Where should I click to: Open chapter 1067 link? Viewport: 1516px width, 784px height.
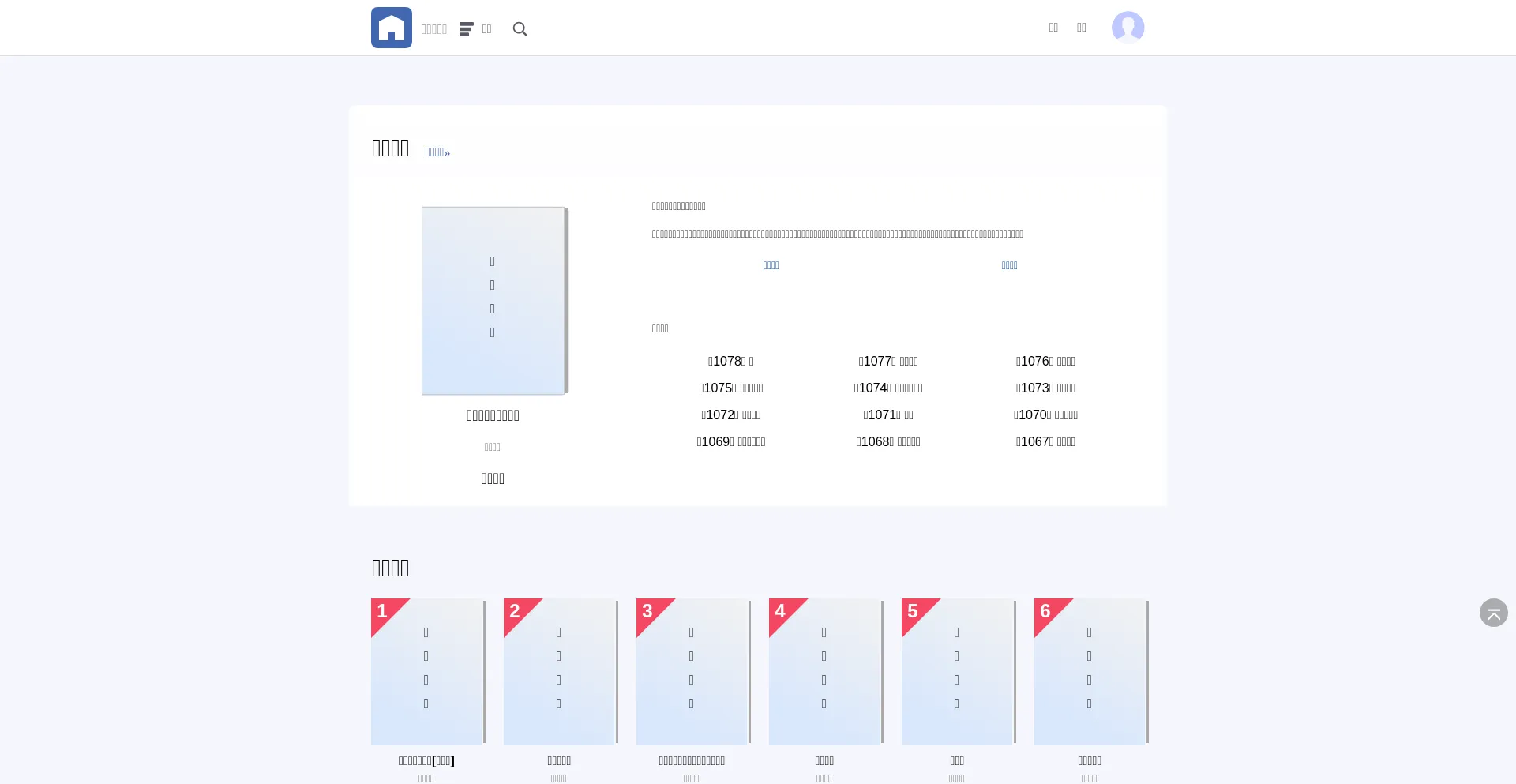coord(1045,442)
